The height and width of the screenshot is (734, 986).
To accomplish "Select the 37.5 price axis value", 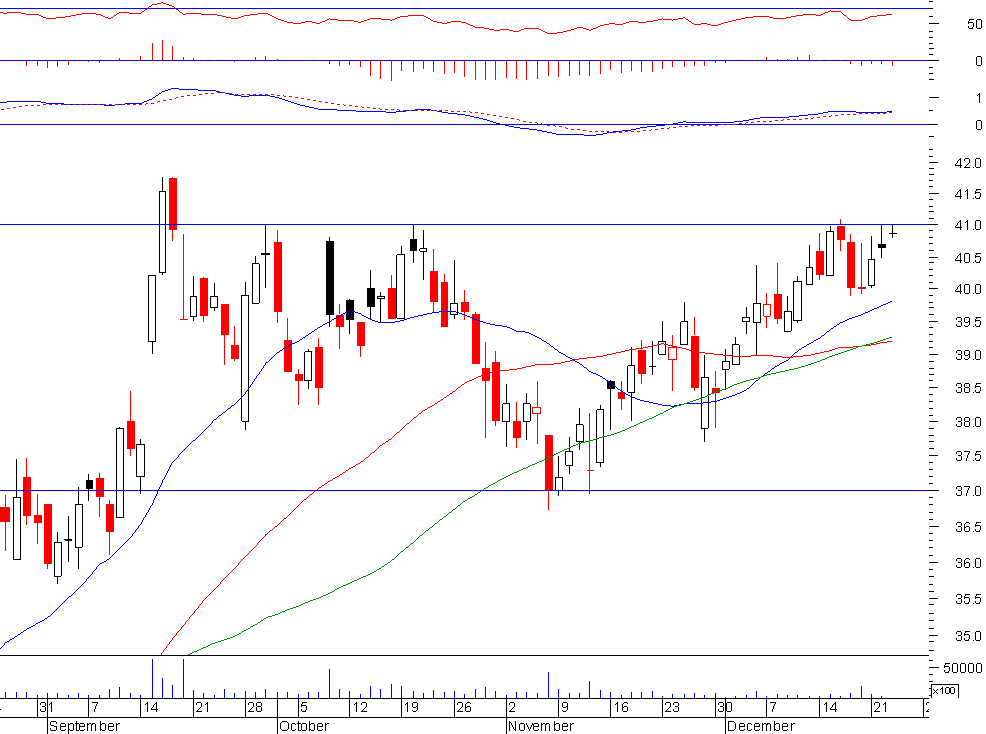I will tap(968, 456).
